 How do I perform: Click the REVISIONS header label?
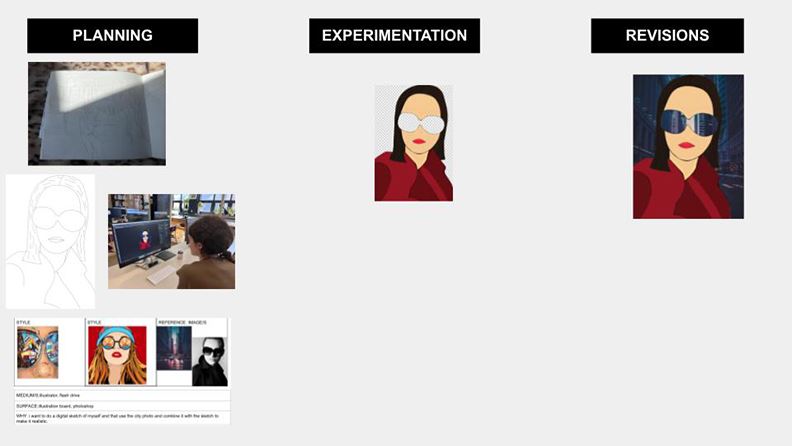667,36
